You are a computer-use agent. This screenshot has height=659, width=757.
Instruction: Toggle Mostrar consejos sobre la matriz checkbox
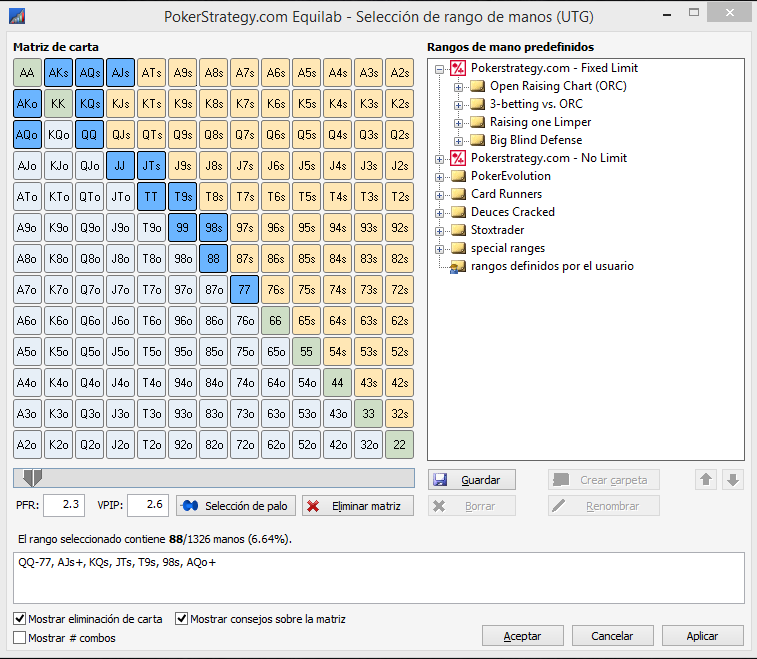click(x=181, y=618)
